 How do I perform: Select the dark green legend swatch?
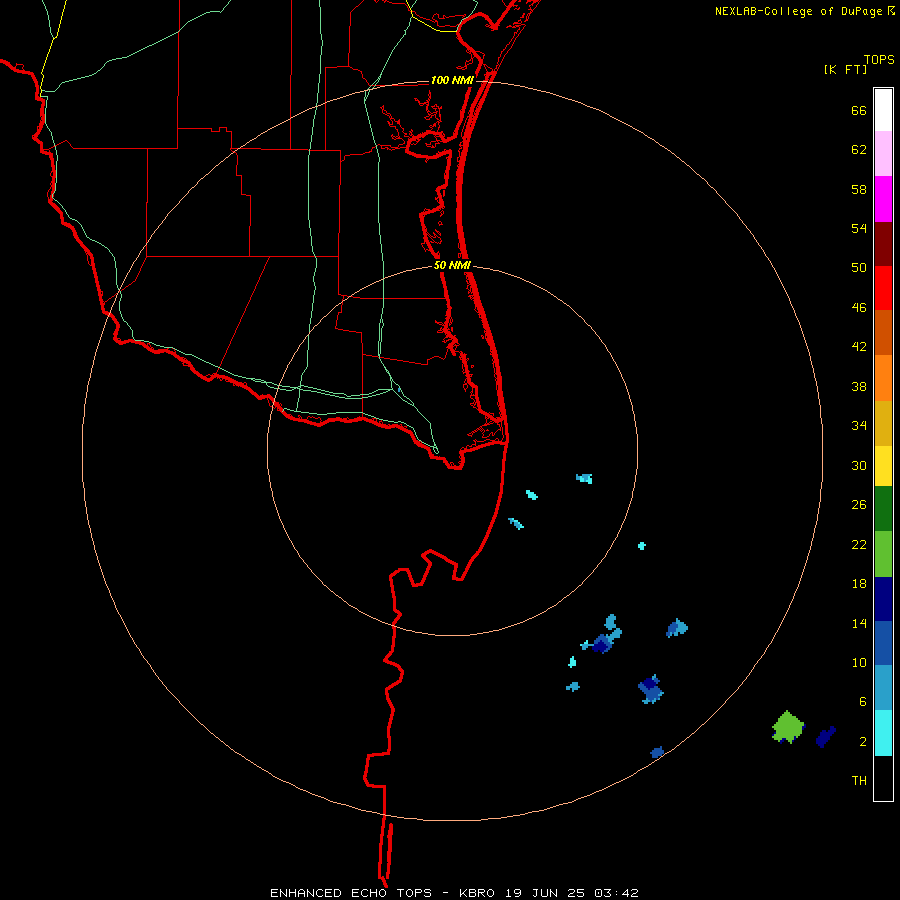pyautogui.click(x=883, y=509)
